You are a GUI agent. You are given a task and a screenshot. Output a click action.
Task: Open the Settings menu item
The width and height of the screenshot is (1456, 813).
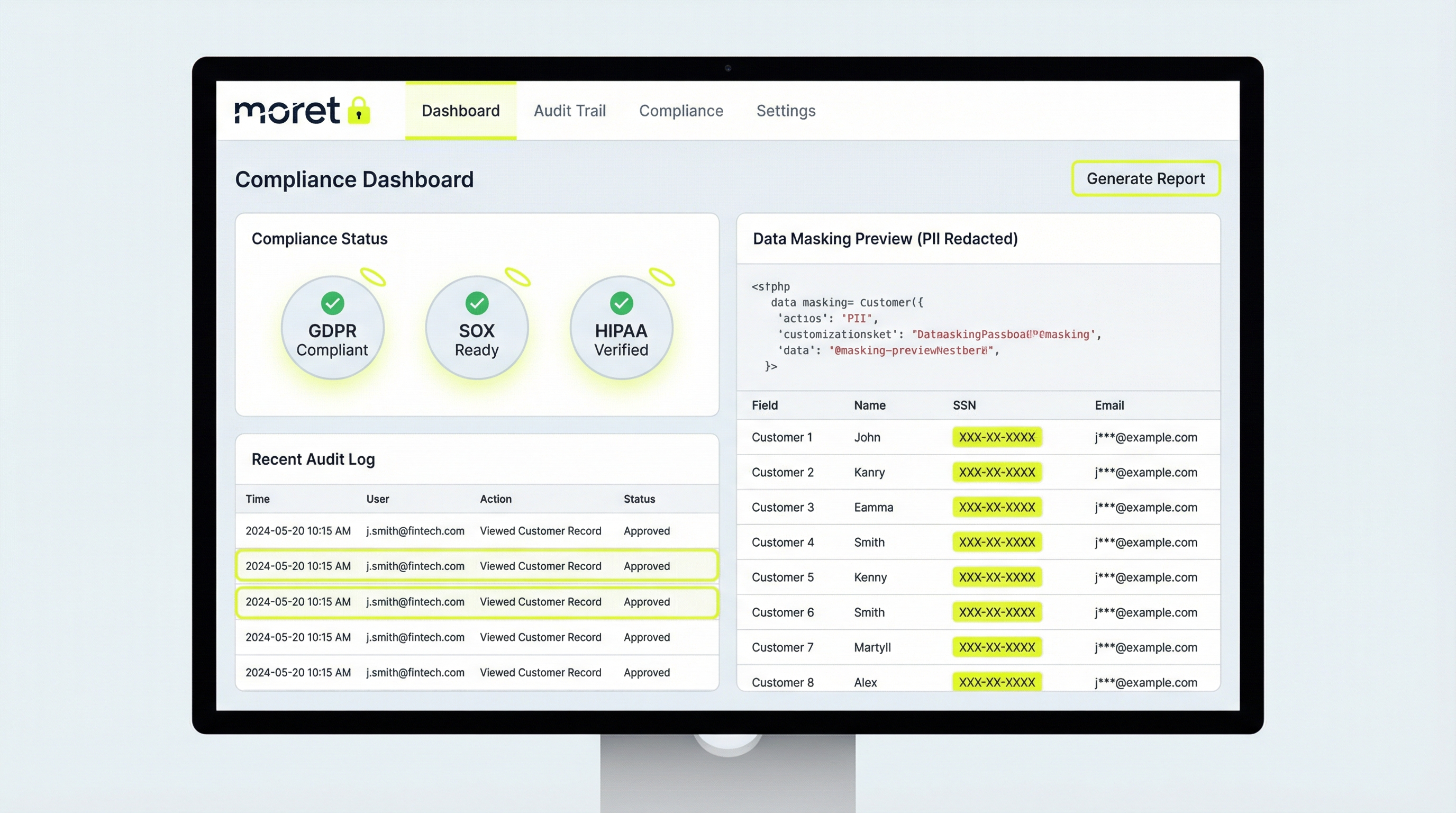[x=786, y=111]
